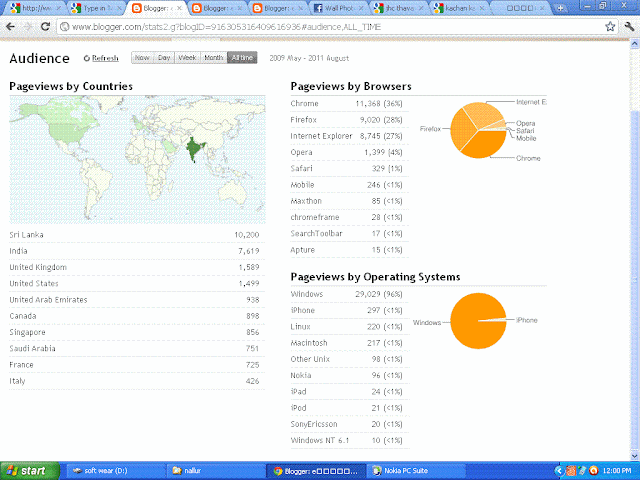The width and height of the screenshot is (640, 480).
Task: Click the United Kingdom country row
Action: pyautogui.click(x=137, y=267)
